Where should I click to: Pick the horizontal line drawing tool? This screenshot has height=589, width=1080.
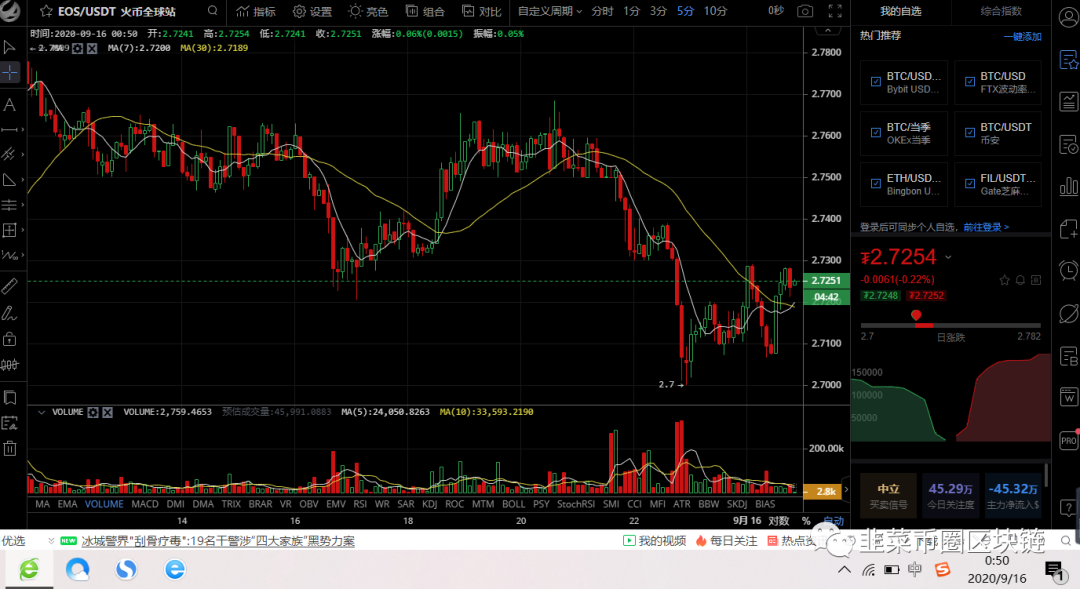click(x=10, y=130)
